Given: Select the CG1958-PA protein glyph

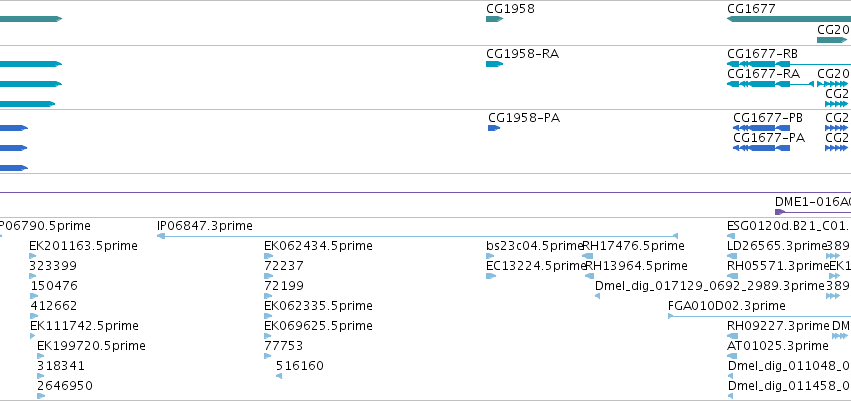Looking at the screenshot, I should [x=494, y=128].
